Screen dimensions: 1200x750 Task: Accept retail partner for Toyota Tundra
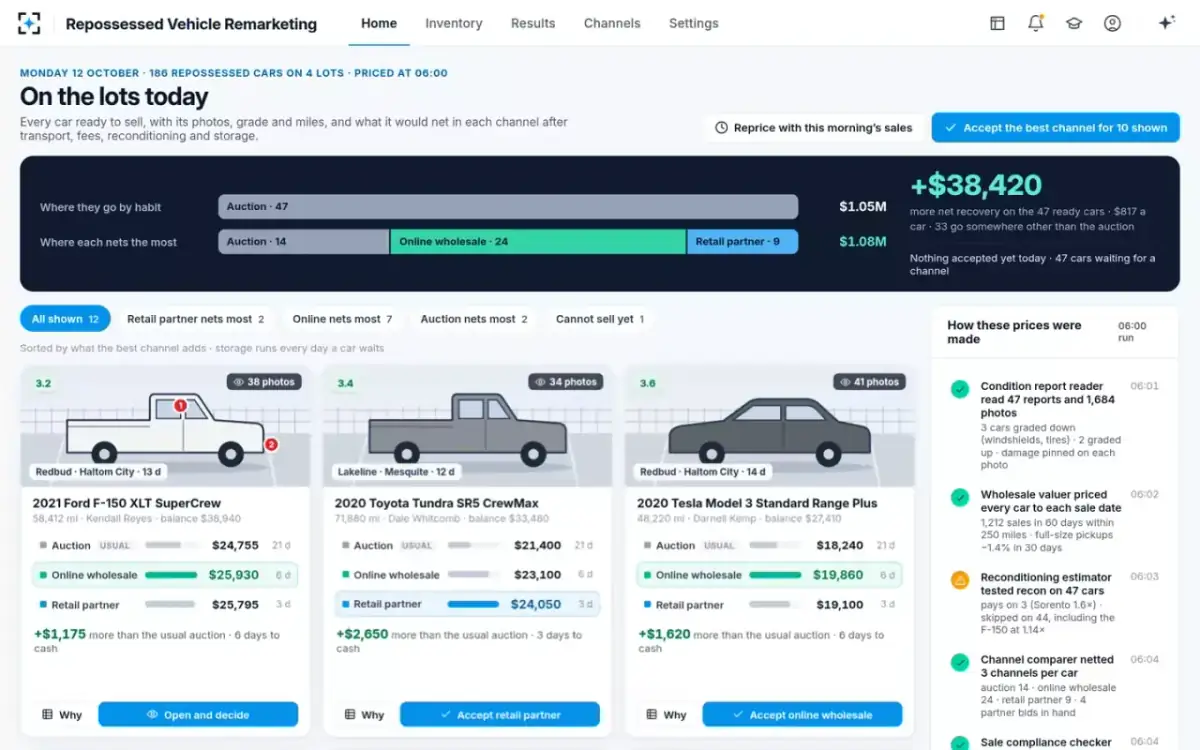500,715
